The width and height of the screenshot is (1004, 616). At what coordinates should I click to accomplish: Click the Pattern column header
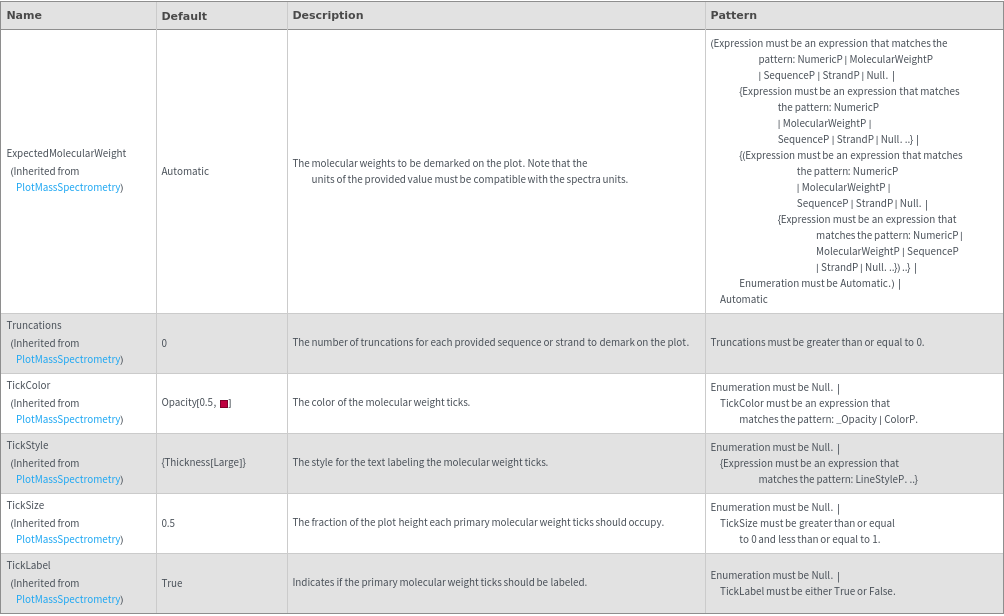733,15
